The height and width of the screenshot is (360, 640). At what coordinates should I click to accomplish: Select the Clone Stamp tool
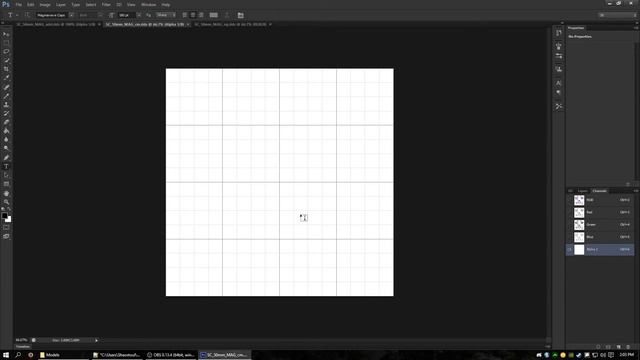pyautogui.click(x=6, y=104)
